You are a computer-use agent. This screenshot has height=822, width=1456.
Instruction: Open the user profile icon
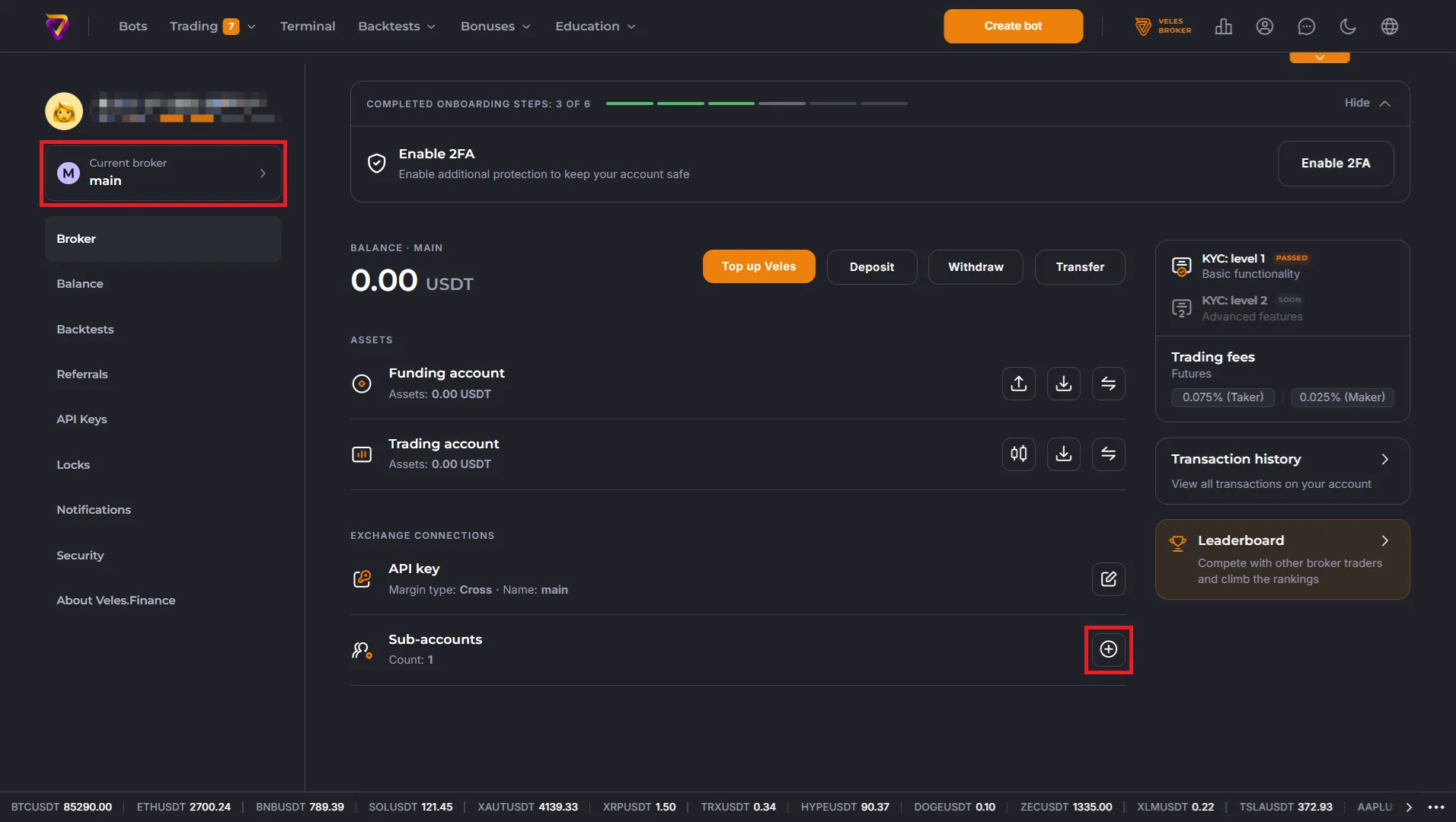(x=1264, y=26)
